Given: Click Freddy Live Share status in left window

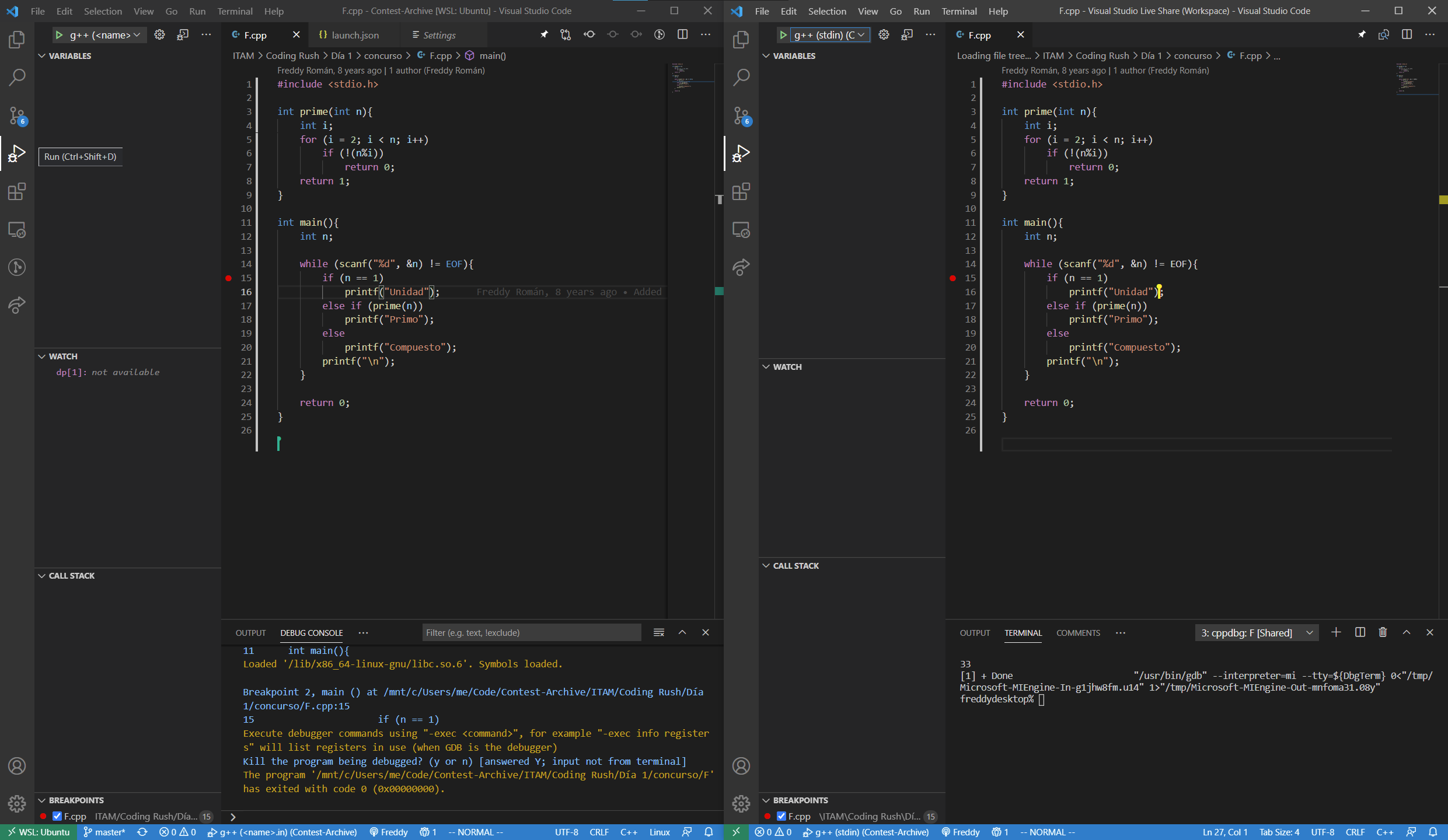Looking at the screenshot, I should [389, 832].
